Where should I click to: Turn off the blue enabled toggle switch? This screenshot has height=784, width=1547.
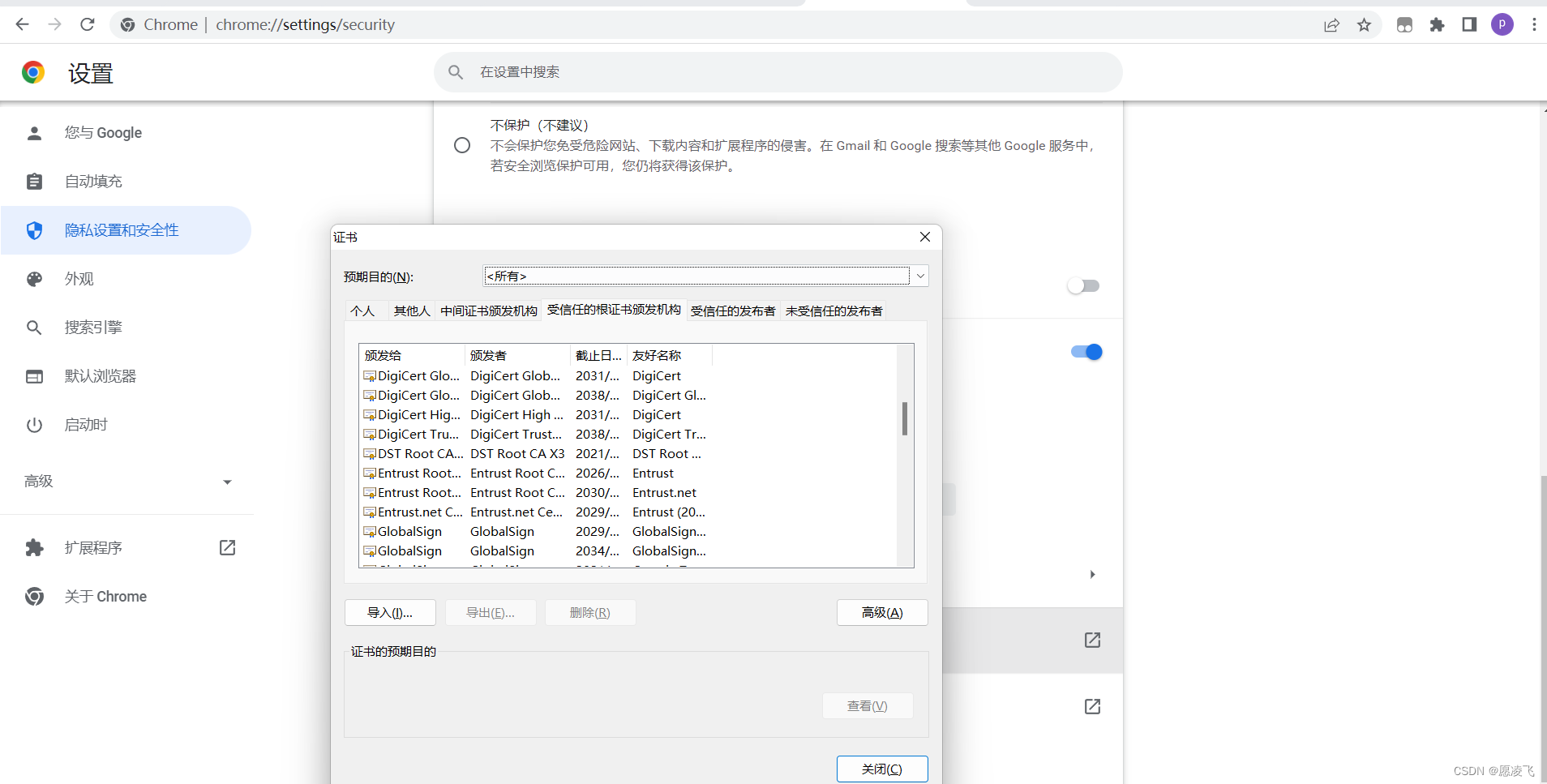pyautogui.click(x=1086, y=352)
